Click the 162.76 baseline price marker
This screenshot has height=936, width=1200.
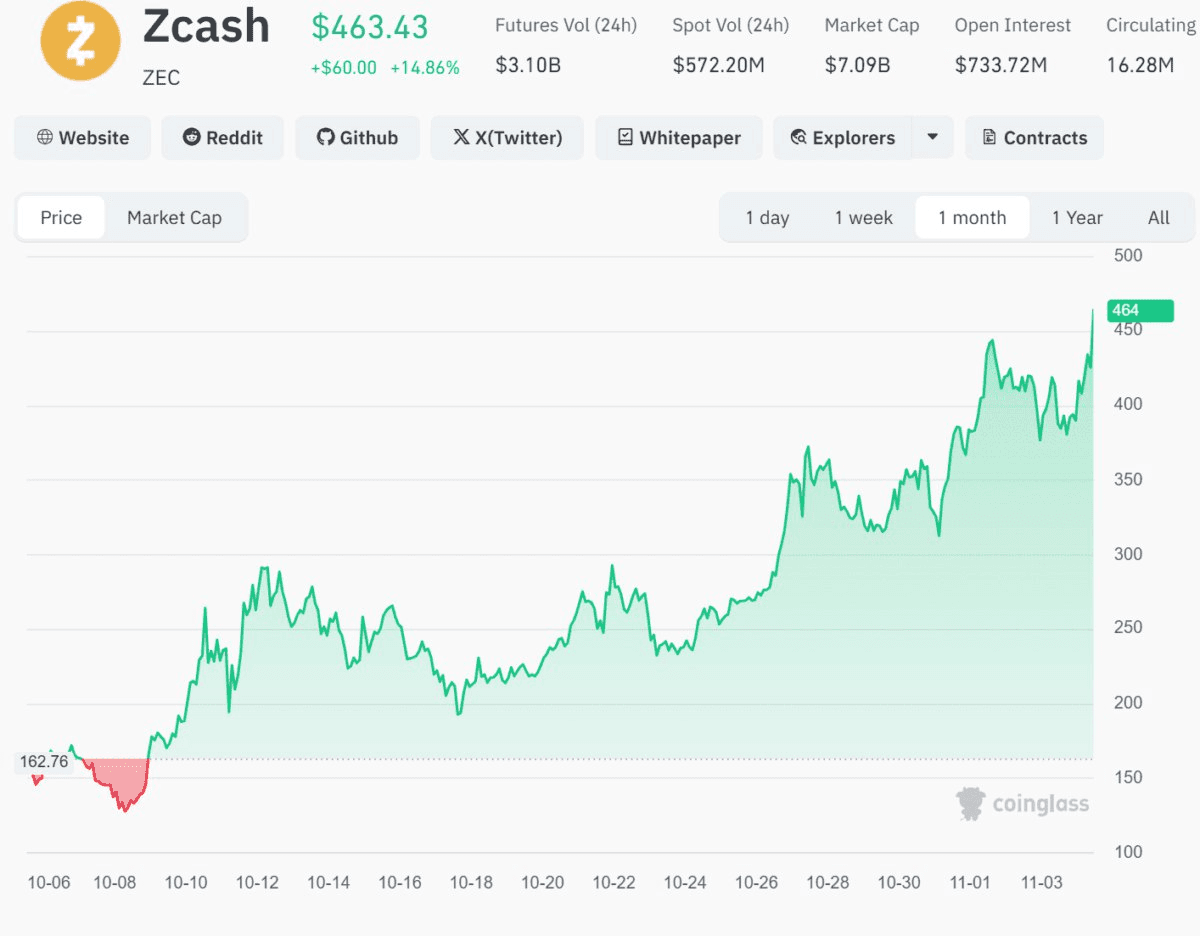44,762
